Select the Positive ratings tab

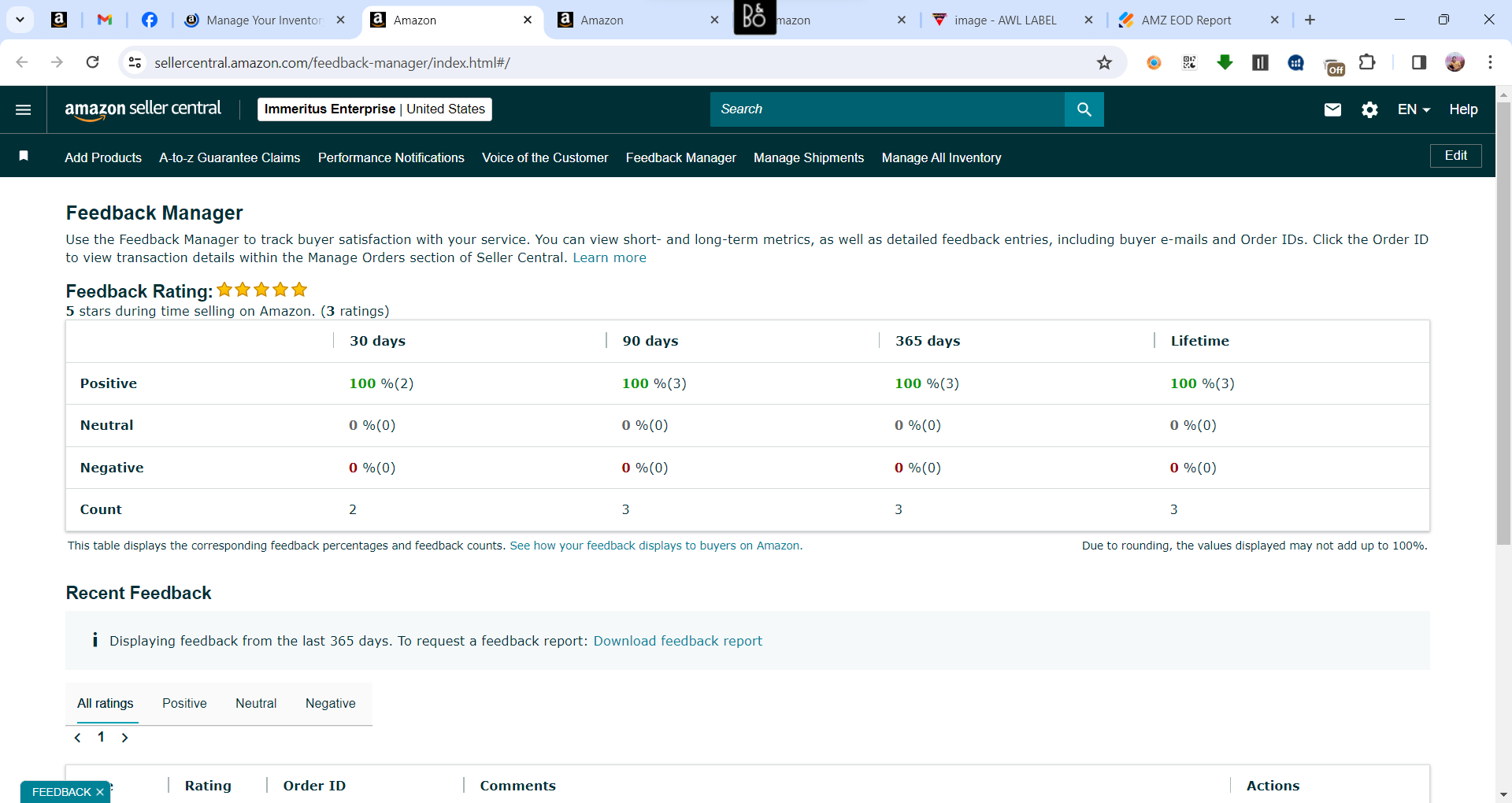[x=184, y=704]
